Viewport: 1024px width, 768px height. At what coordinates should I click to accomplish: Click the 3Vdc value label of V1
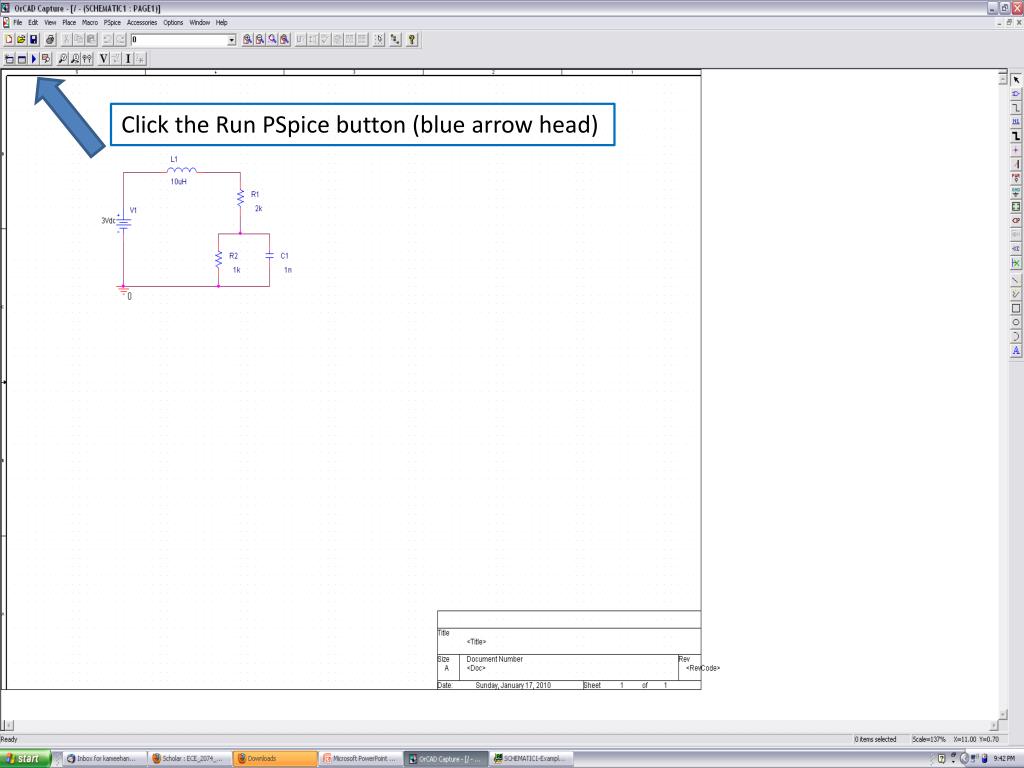coord(108,221)
